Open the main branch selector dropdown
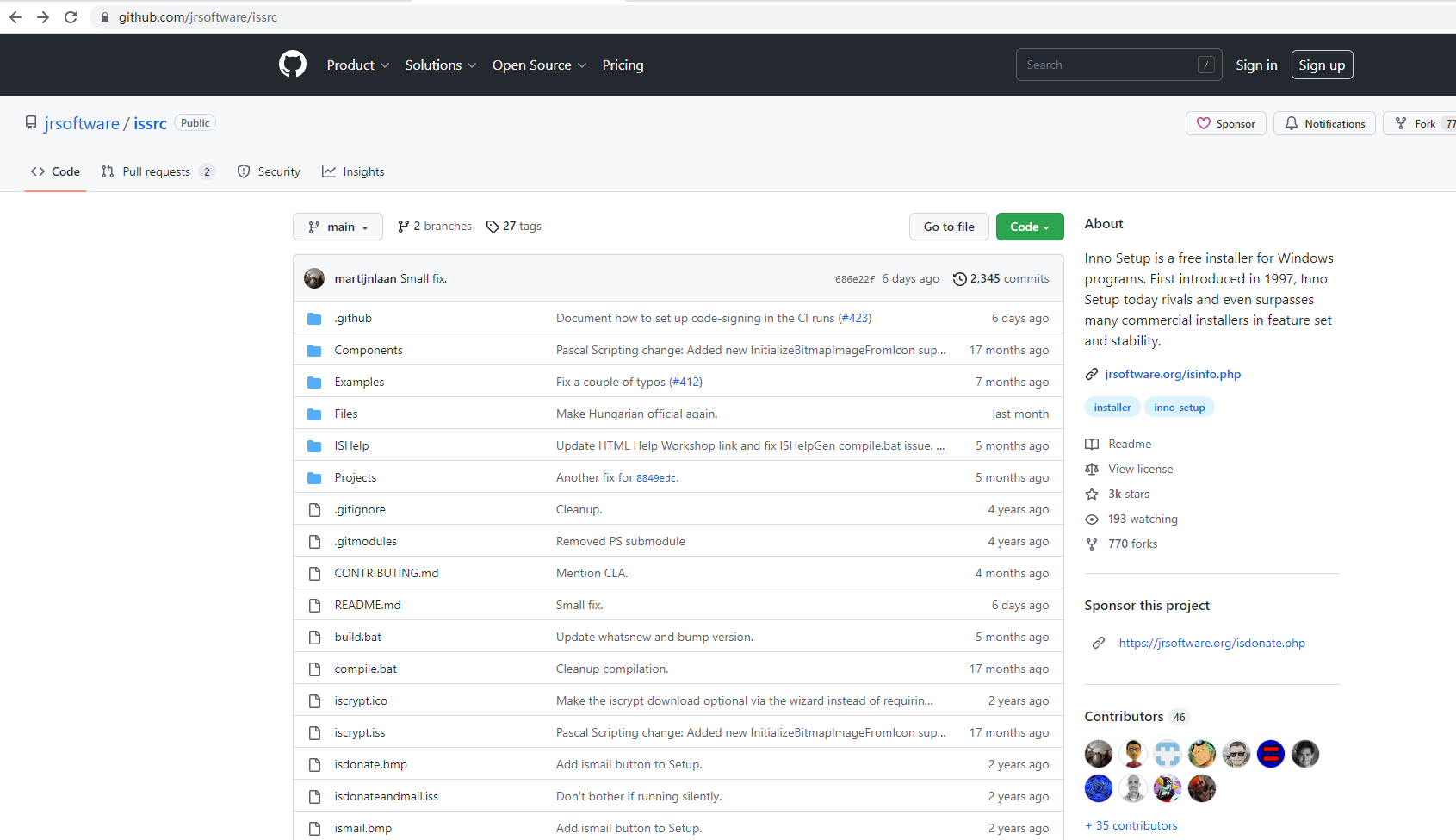 pyautogui.click(x=338, y=227)
